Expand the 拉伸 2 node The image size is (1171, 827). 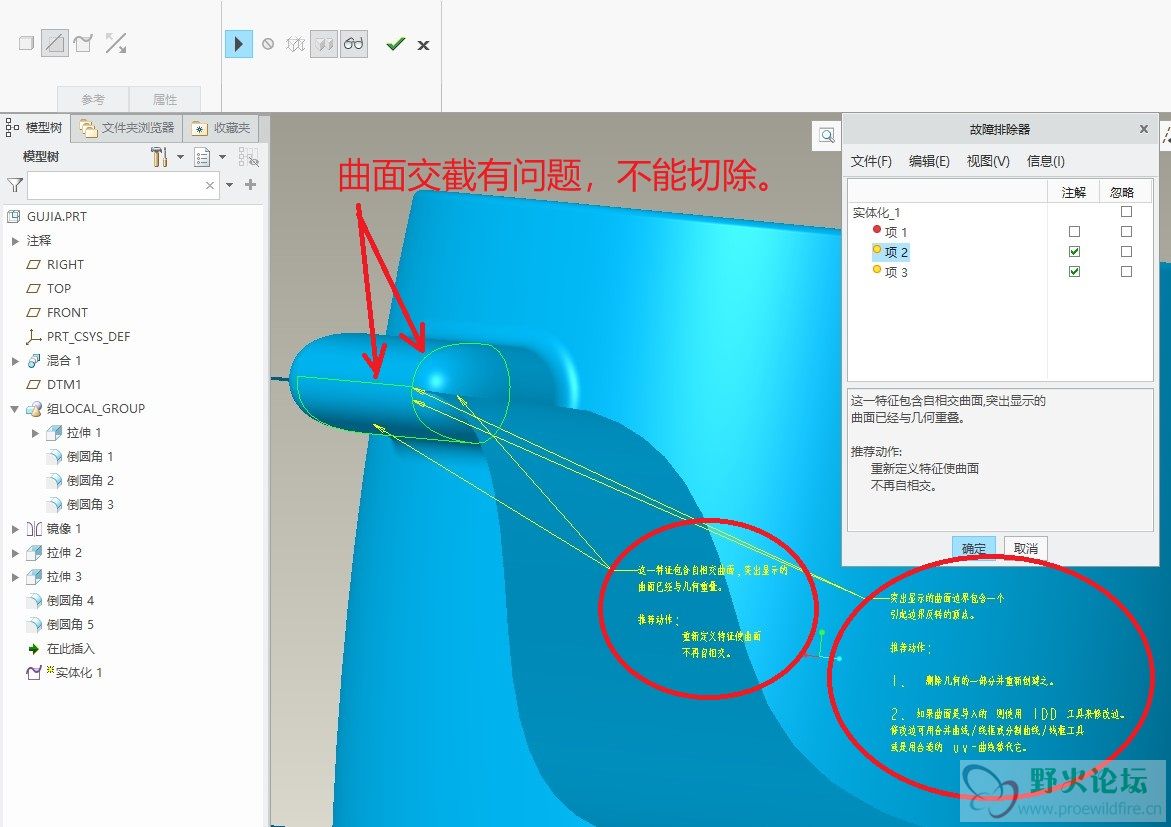click(x=15, y=553)
